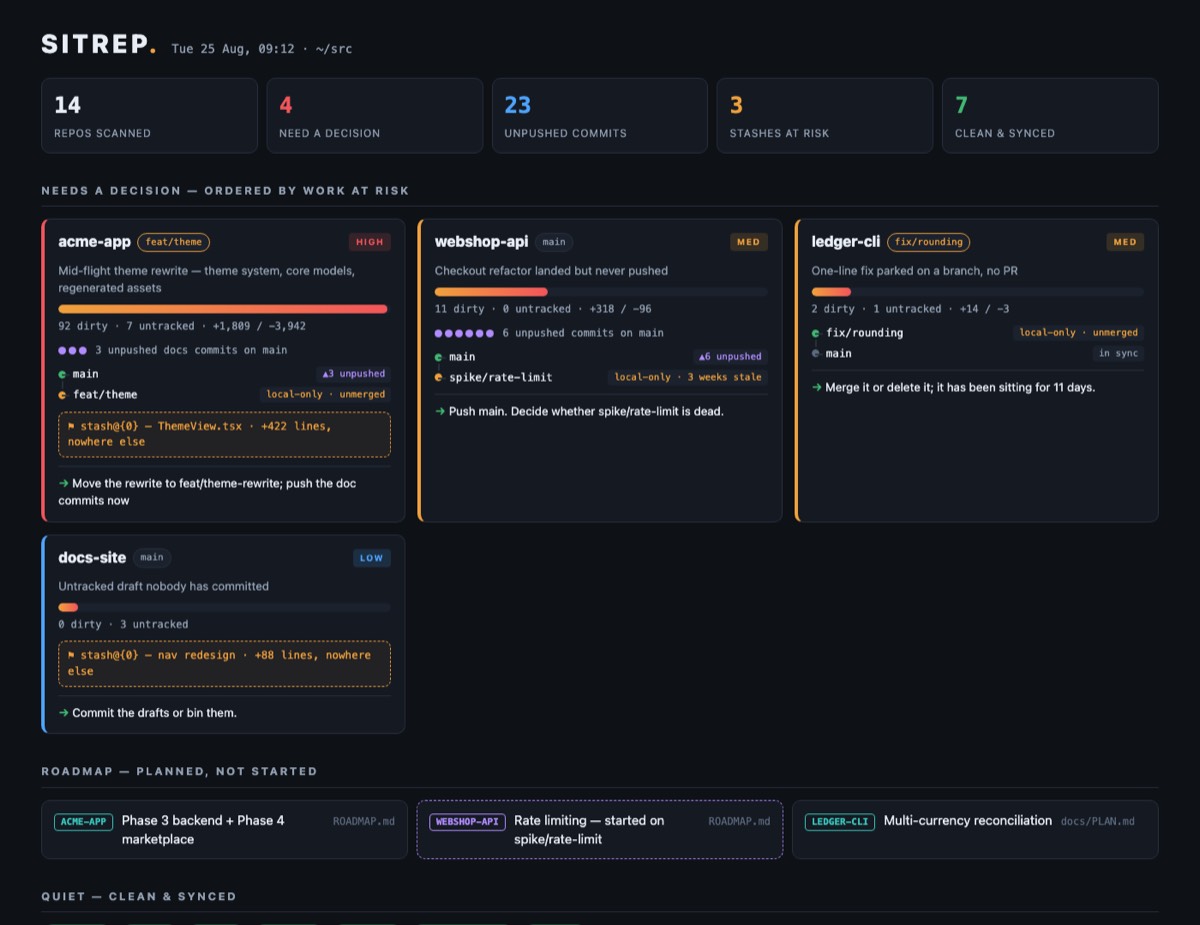
Task: Select fix/rounding pill beside ledger-cli title
Action: point(928,242)
